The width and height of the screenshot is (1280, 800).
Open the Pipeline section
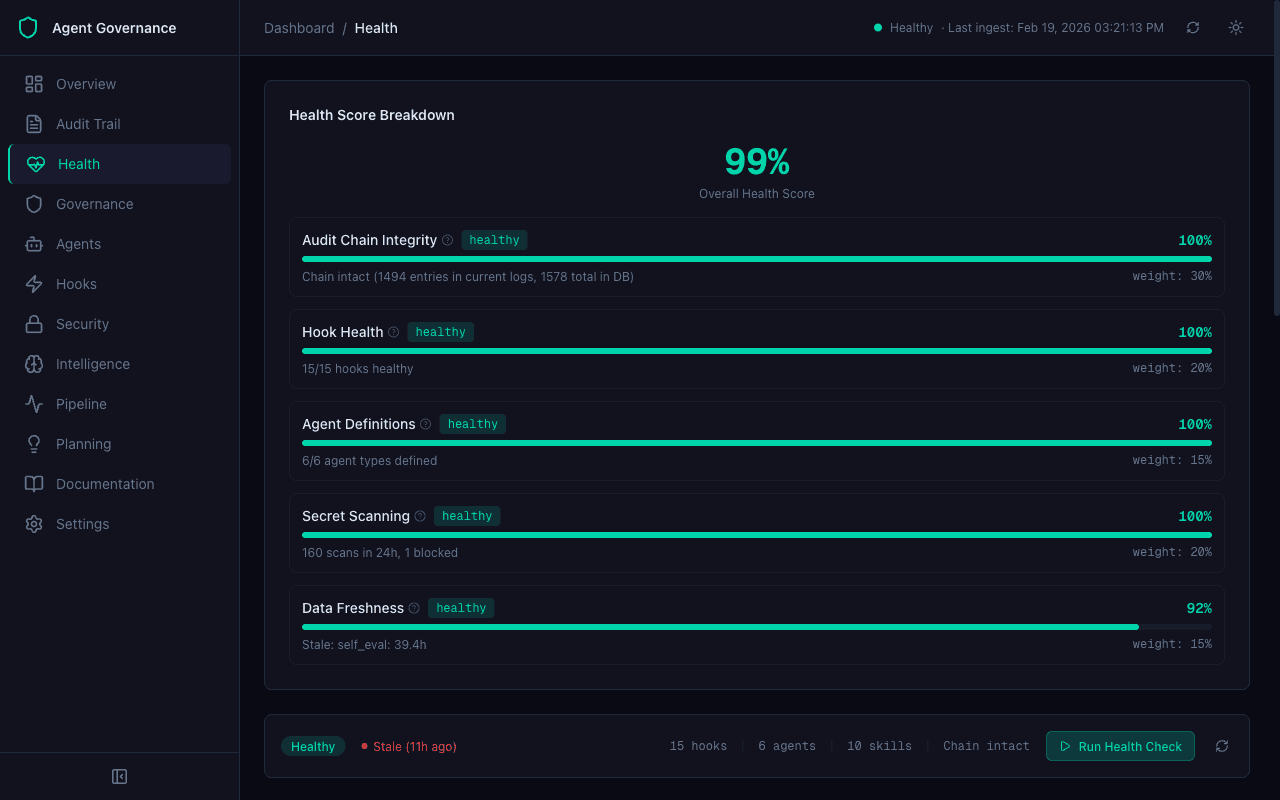[x=82, y=404]
